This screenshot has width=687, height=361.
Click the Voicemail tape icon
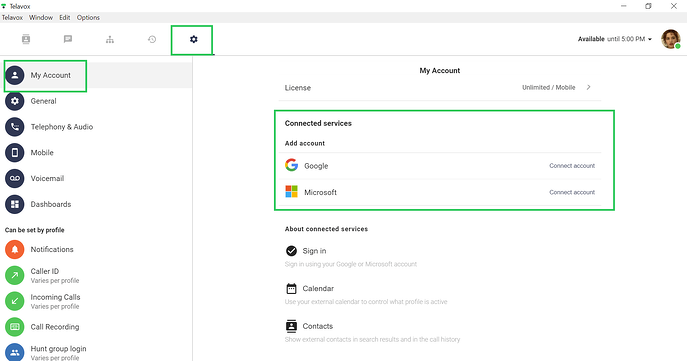(14, 178)
